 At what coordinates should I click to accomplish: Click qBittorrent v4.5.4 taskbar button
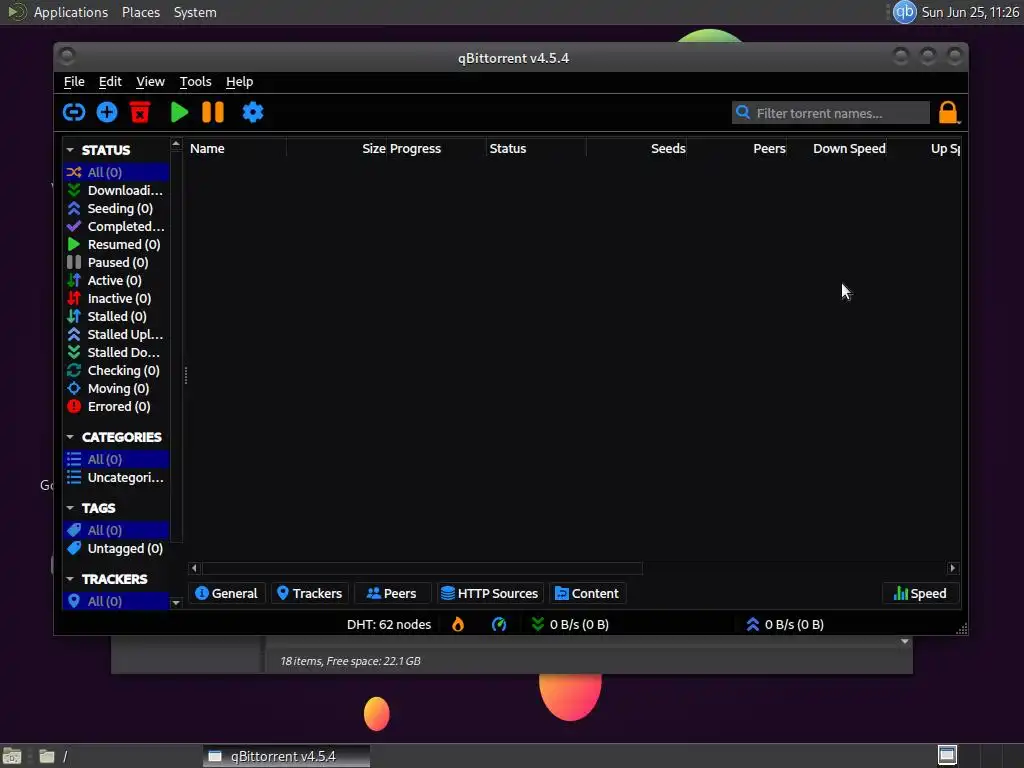tap(286, 756)
